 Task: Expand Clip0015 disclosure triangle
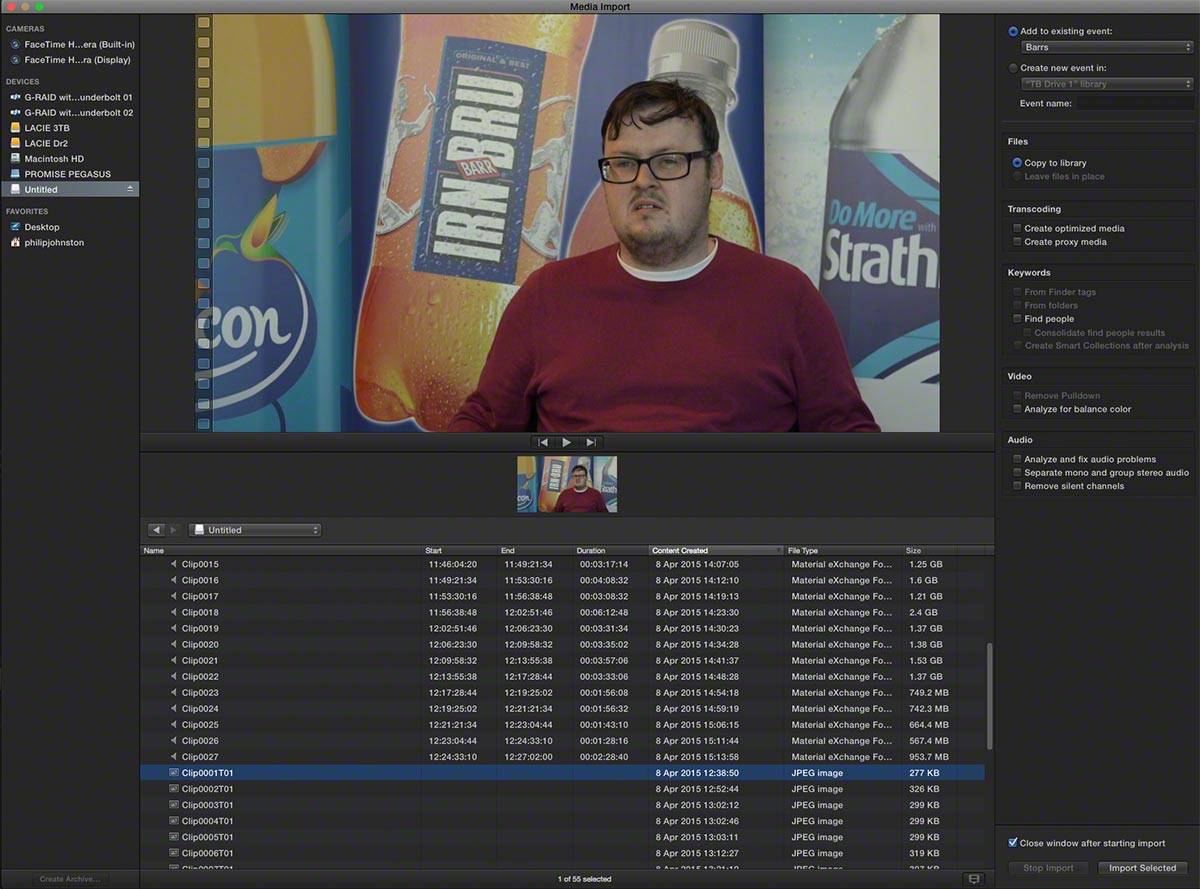(x=173, y=564)
